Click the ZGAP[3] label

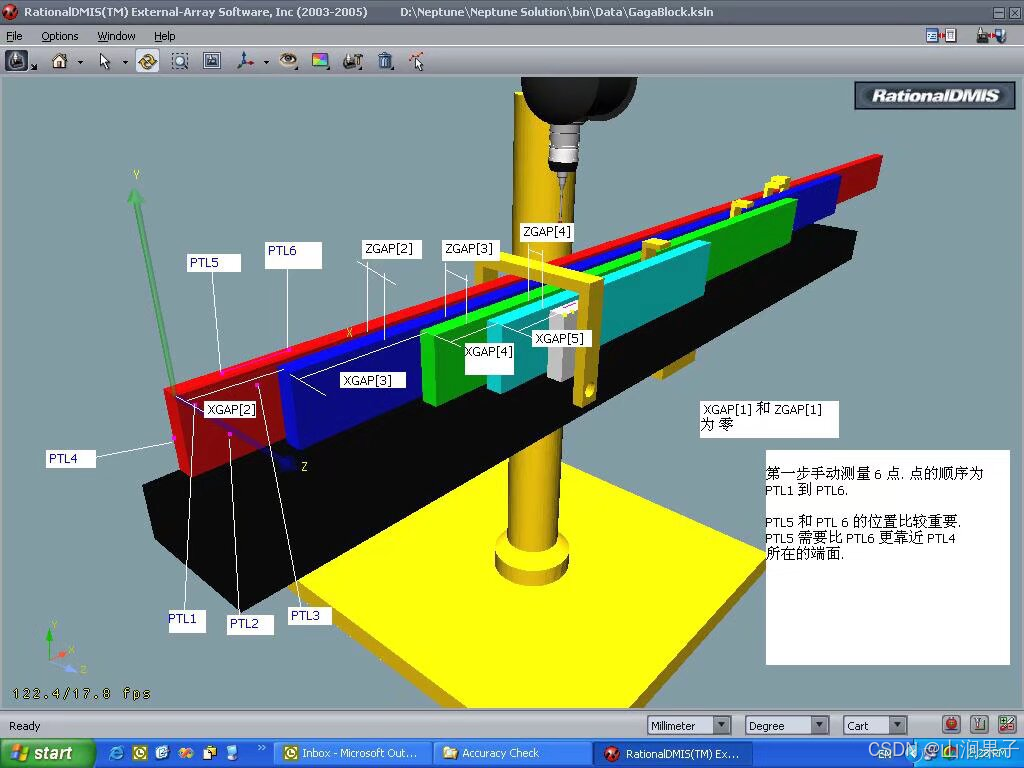pyautogui.click(x=472, y=249)
